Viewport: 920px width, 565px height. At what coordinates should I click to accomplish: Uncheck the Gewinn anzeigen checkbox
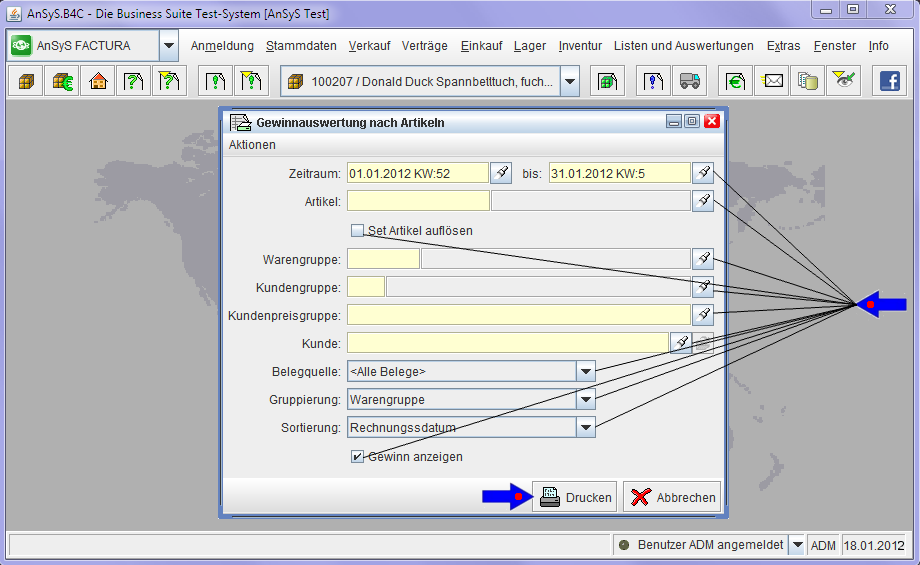357,457
